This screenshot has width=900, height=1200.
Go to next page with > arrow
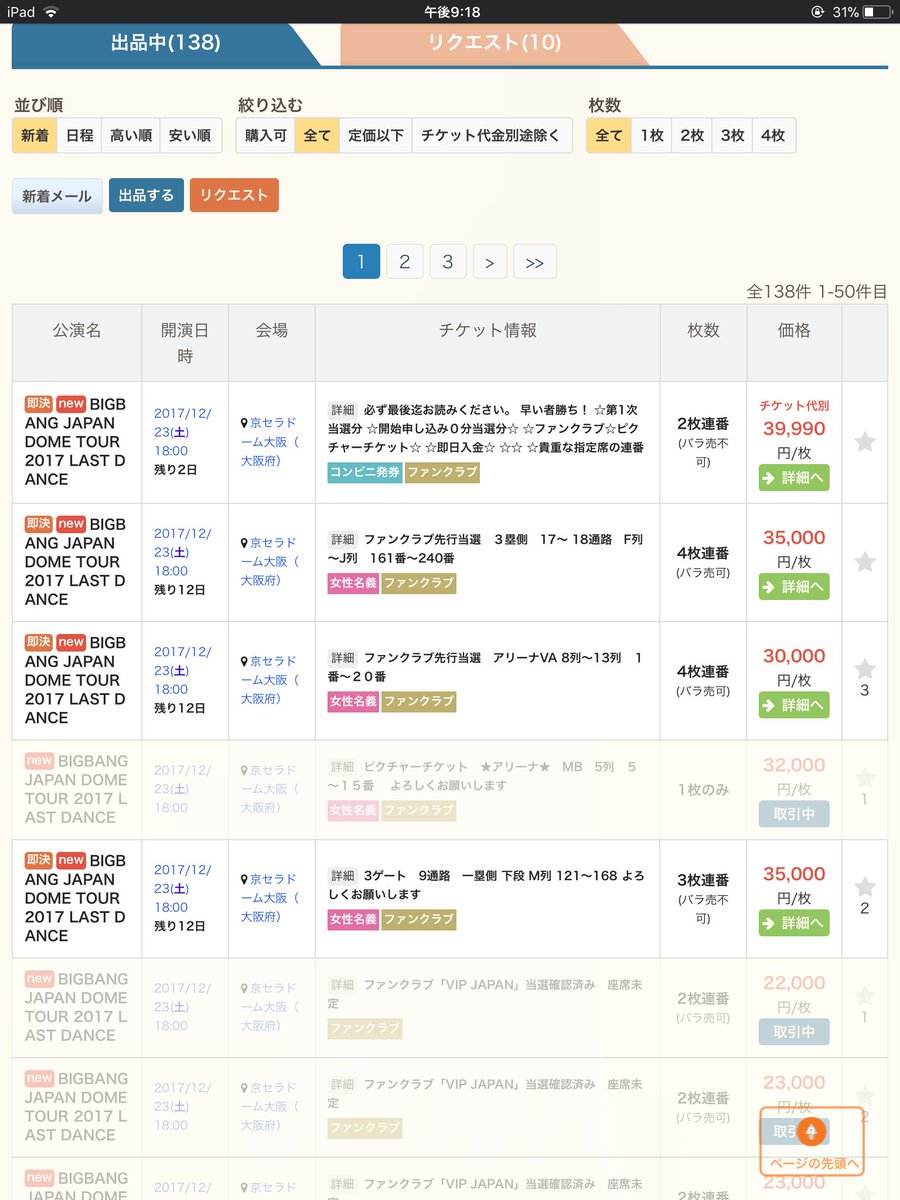(489, 262)
